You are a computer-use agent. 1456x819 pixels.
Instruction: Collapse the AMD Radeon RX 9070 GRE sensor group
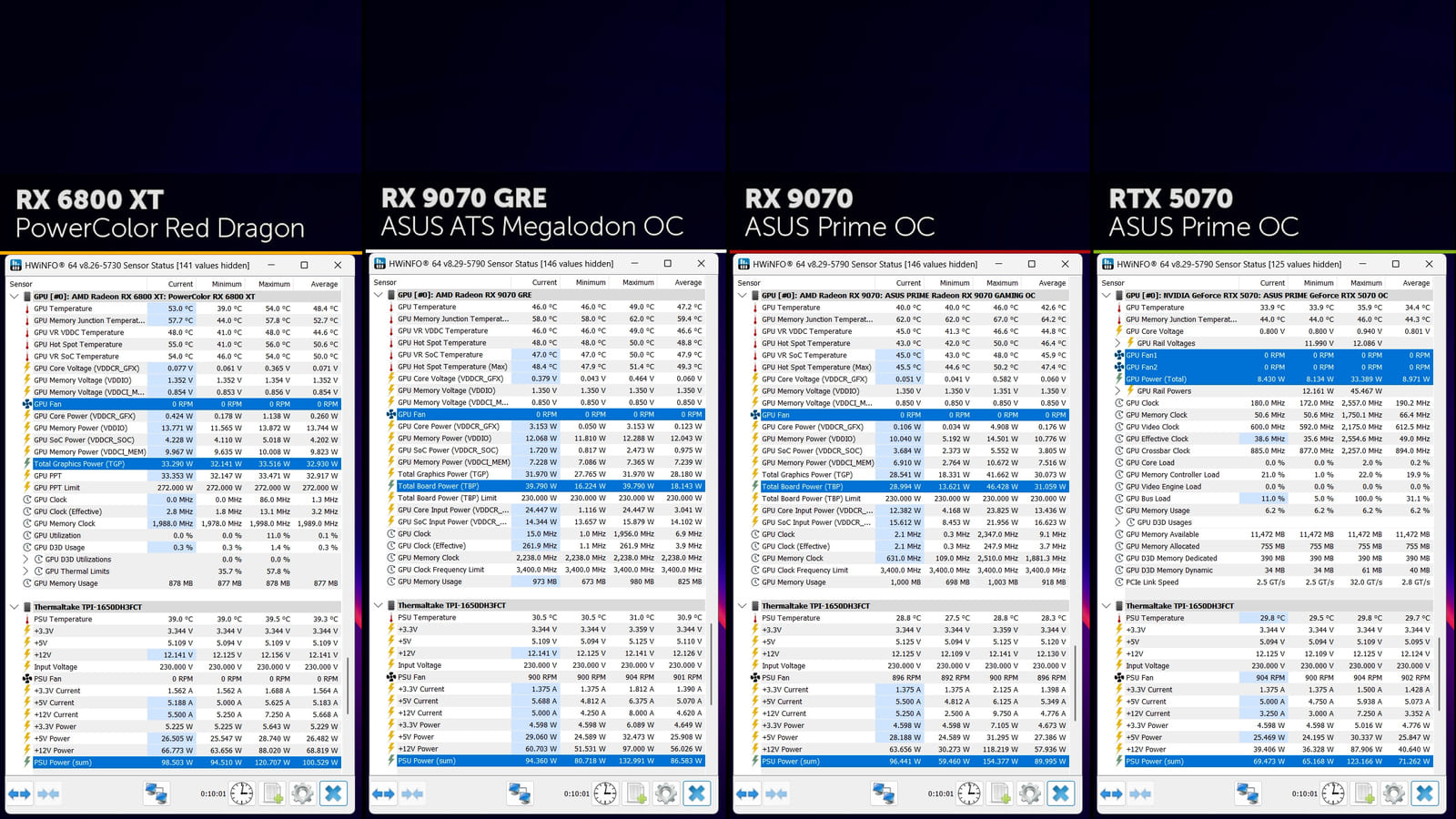coord(379,295)
